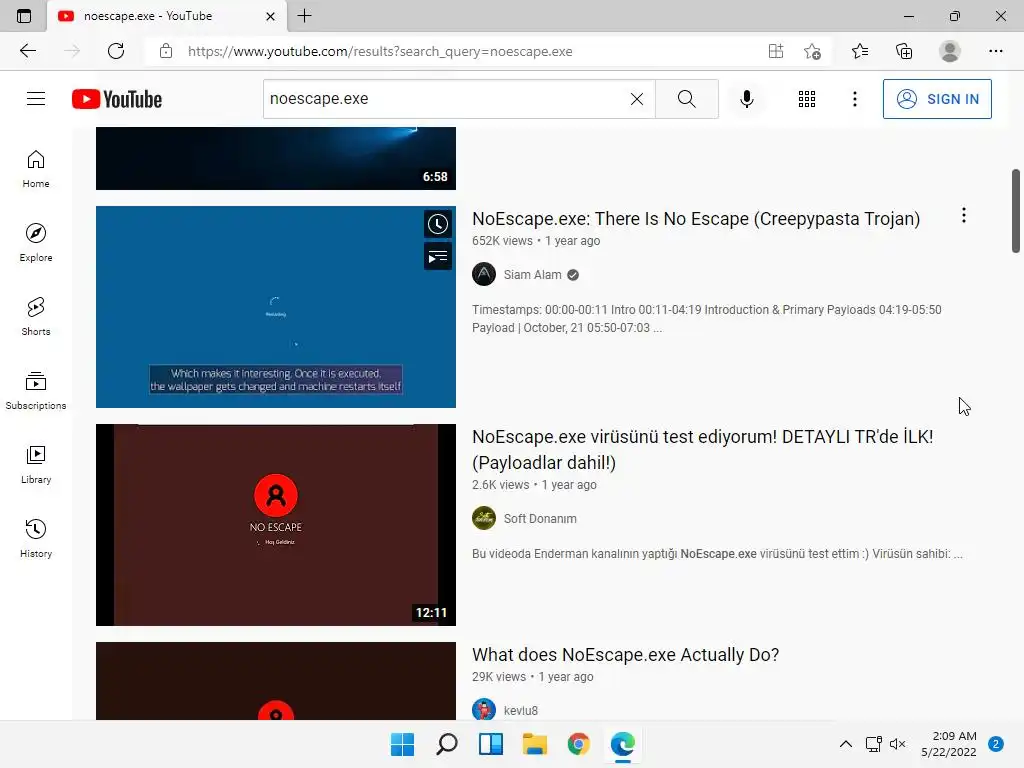The height and width of the screenshot is (768, 1024).
Task: Open Edge Settings and more menu
Action: pos(995,51)
